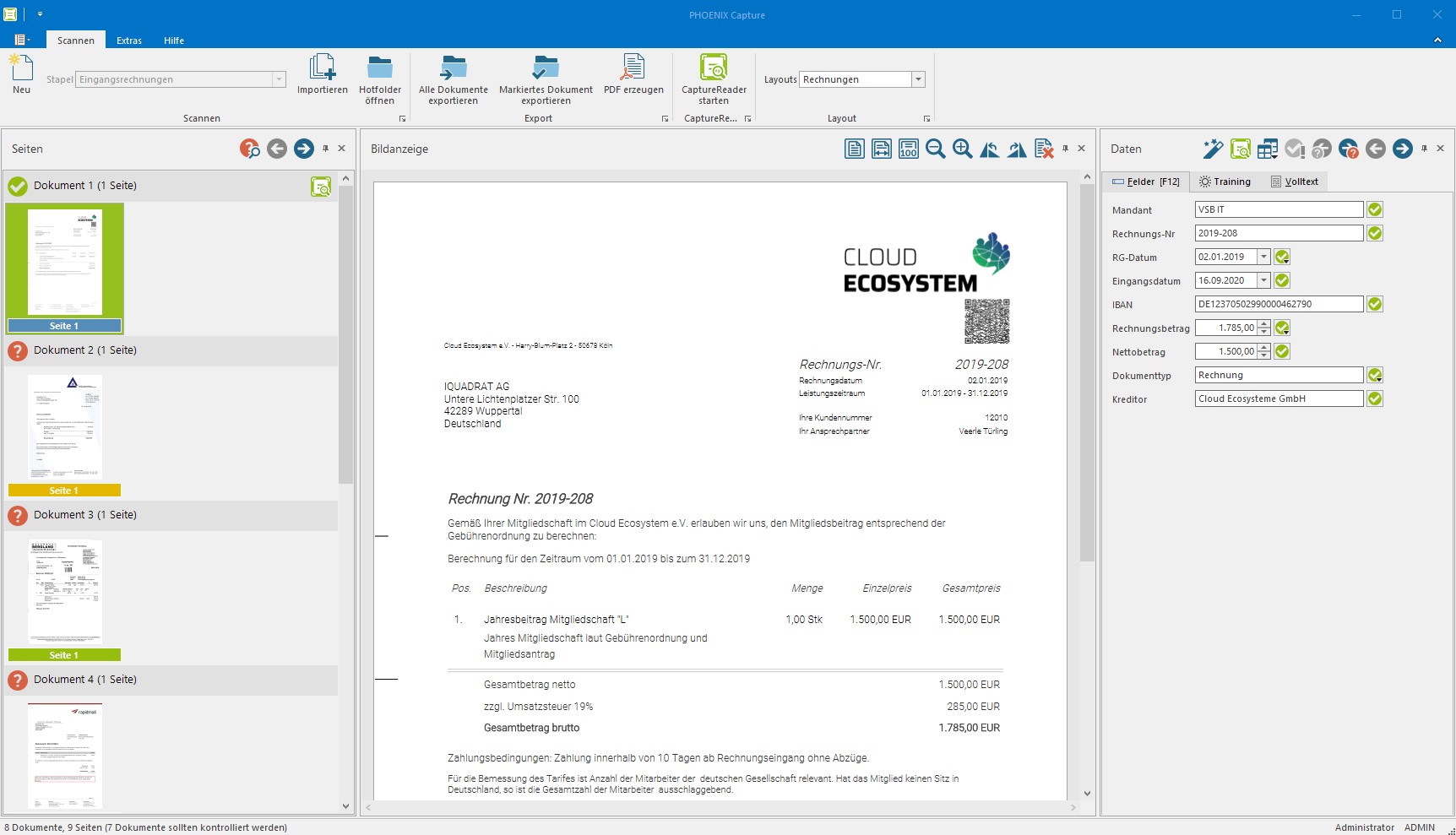The height and width of the screenshot is (835, 1456).
Task: Select the Dokument 2 page thumbnail
Action: [x=65, y=427]
